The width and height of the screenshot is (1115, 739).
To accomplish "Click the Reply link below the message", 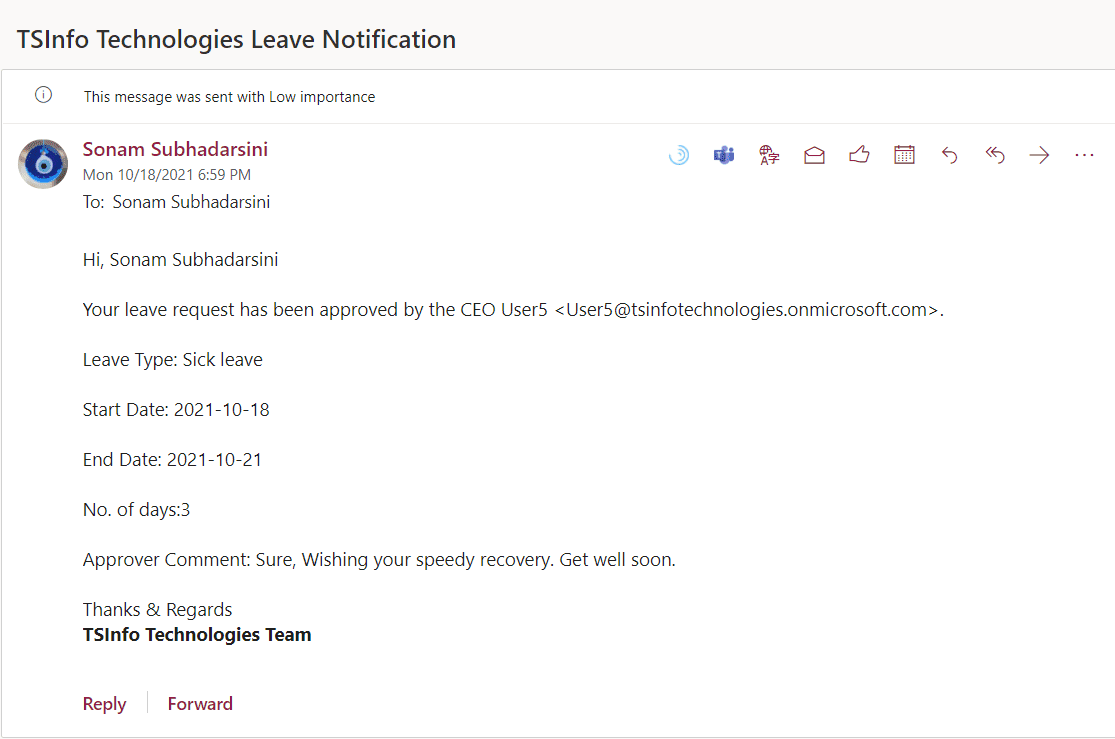I will pyautogui.click(x=104, y=704).
